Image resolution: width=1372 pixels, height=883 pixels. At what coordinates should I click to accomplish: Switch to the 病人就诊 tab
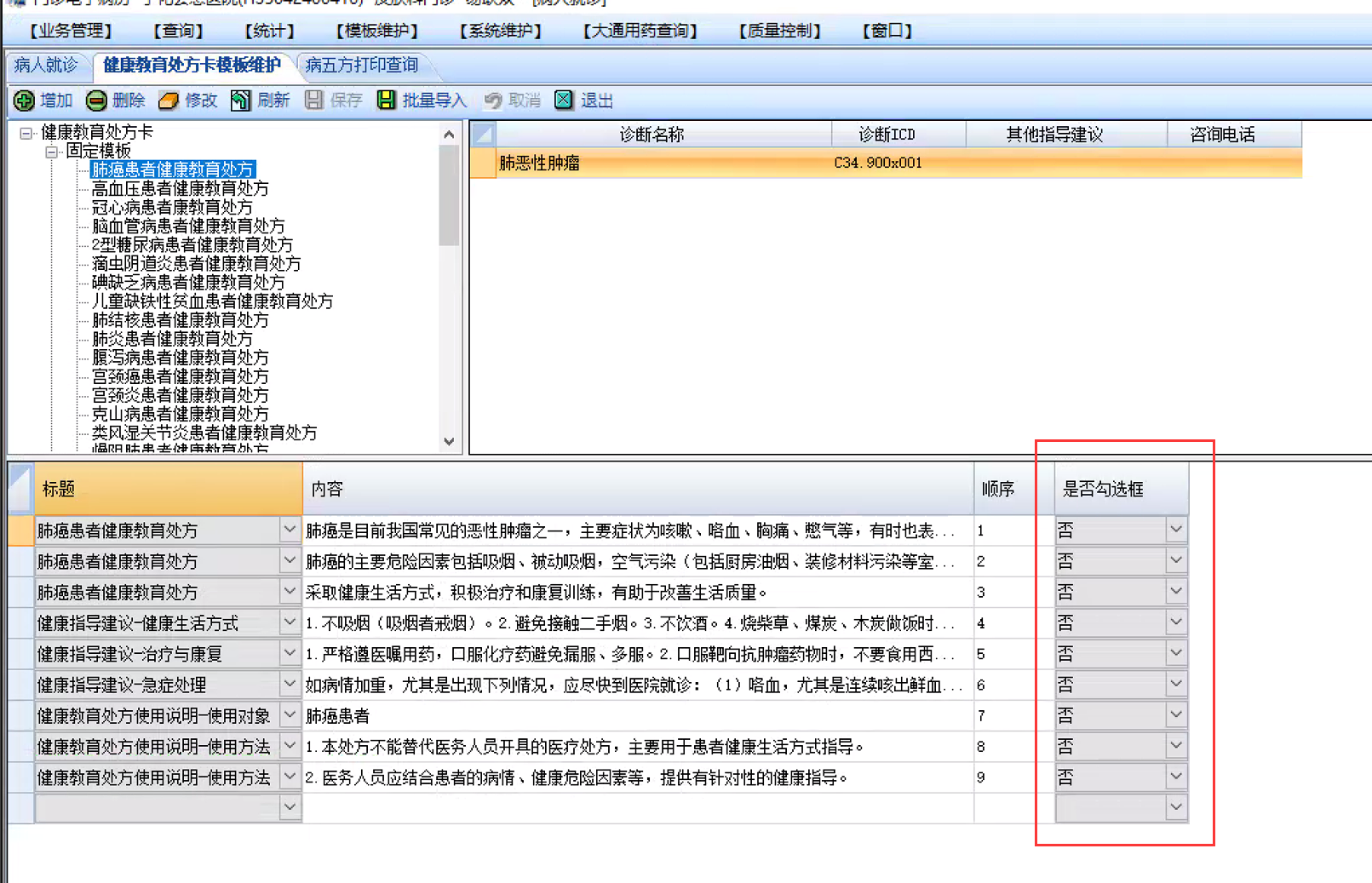pyautogui.click(x=46, y=66)
